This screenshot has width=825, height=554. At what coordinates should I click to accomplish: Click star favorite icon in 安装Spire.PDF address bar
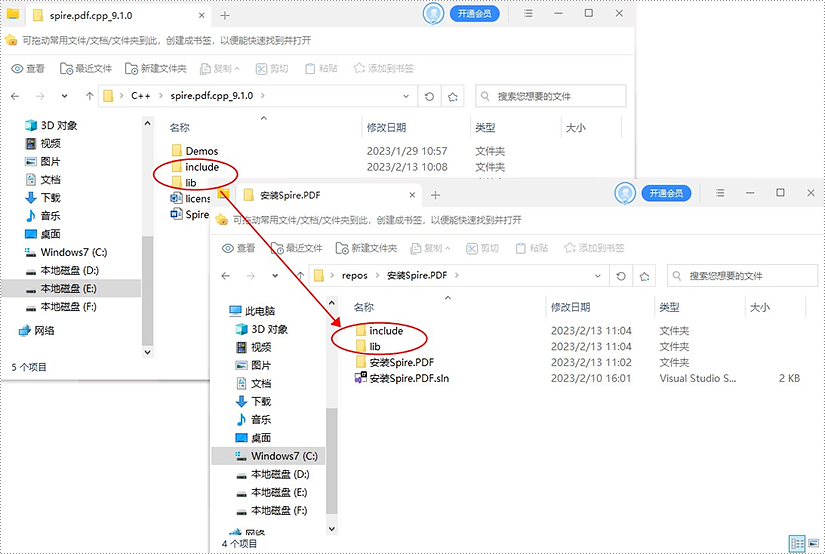click(645, 276)
